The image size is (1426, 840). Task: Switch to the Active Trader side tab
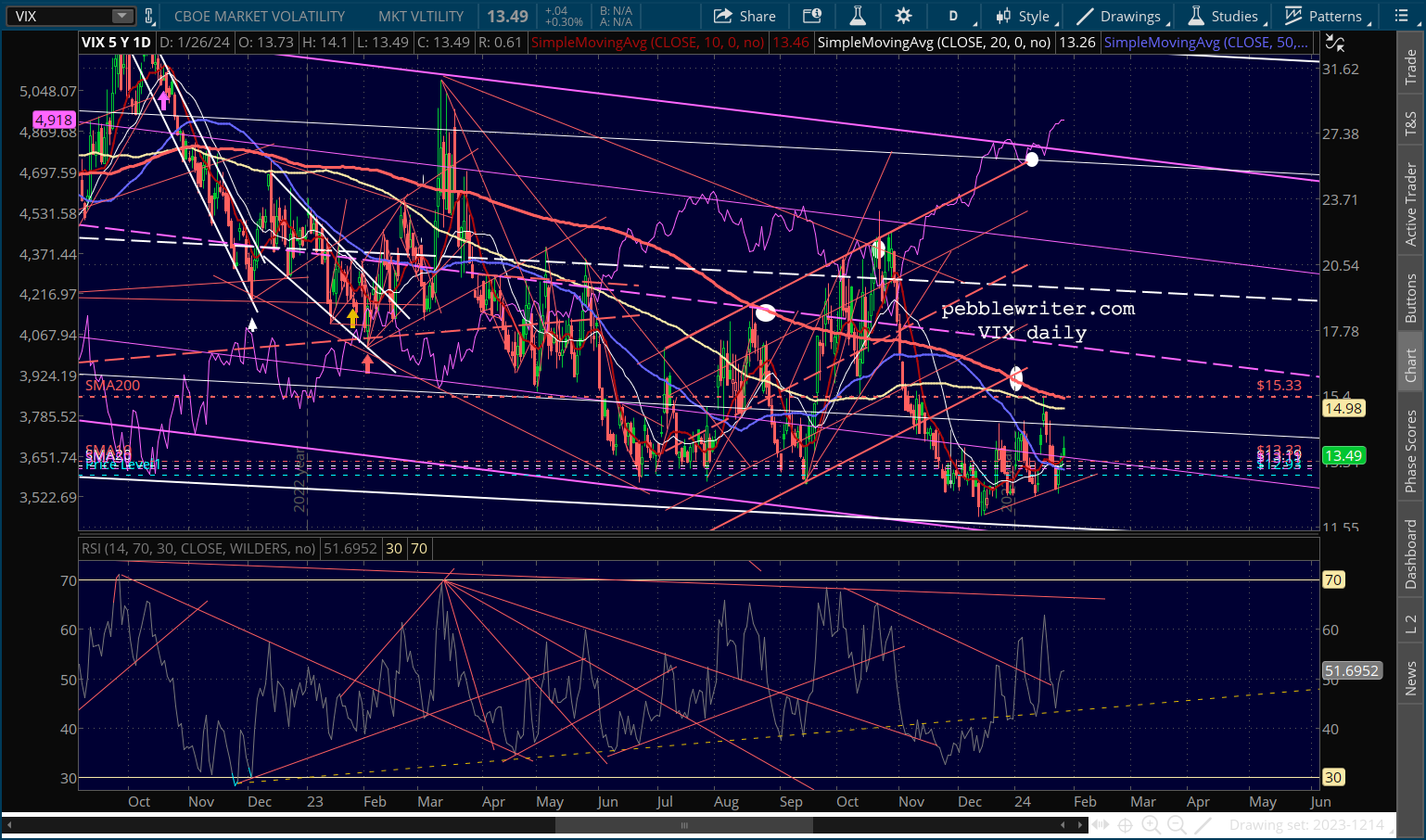pos(1410,205)
